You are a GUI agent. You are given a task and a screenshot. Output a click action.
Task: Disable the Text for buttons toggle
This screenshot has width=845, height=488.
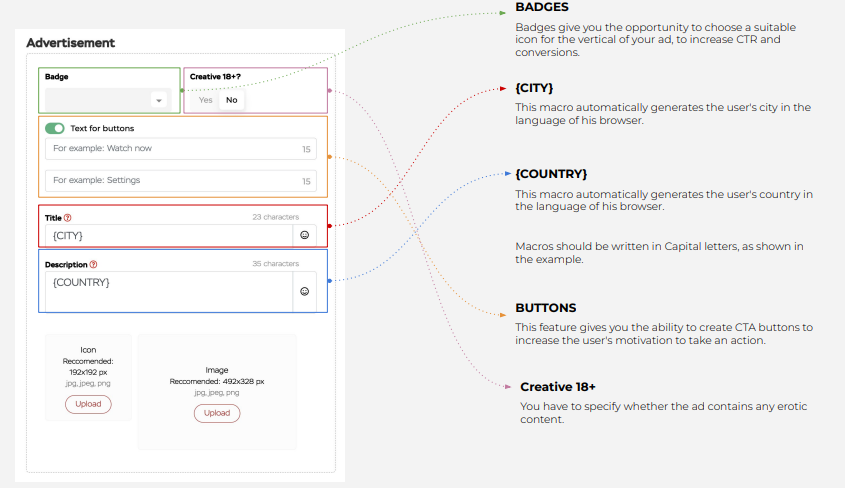[54, 128]
